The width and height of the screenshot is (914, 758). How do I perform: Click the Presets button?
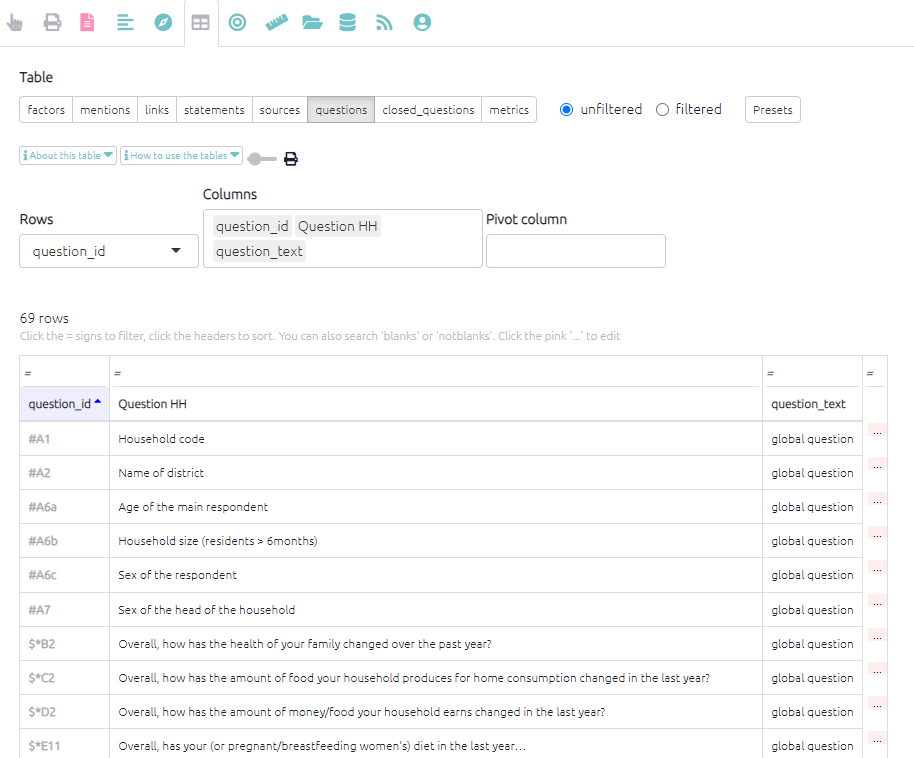[772, 110]
